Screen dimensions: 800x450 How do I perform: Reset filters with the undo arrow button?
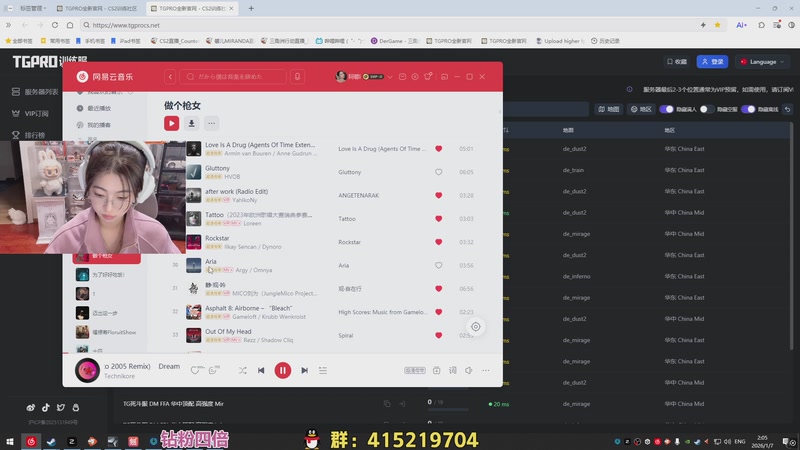[788, 109]
